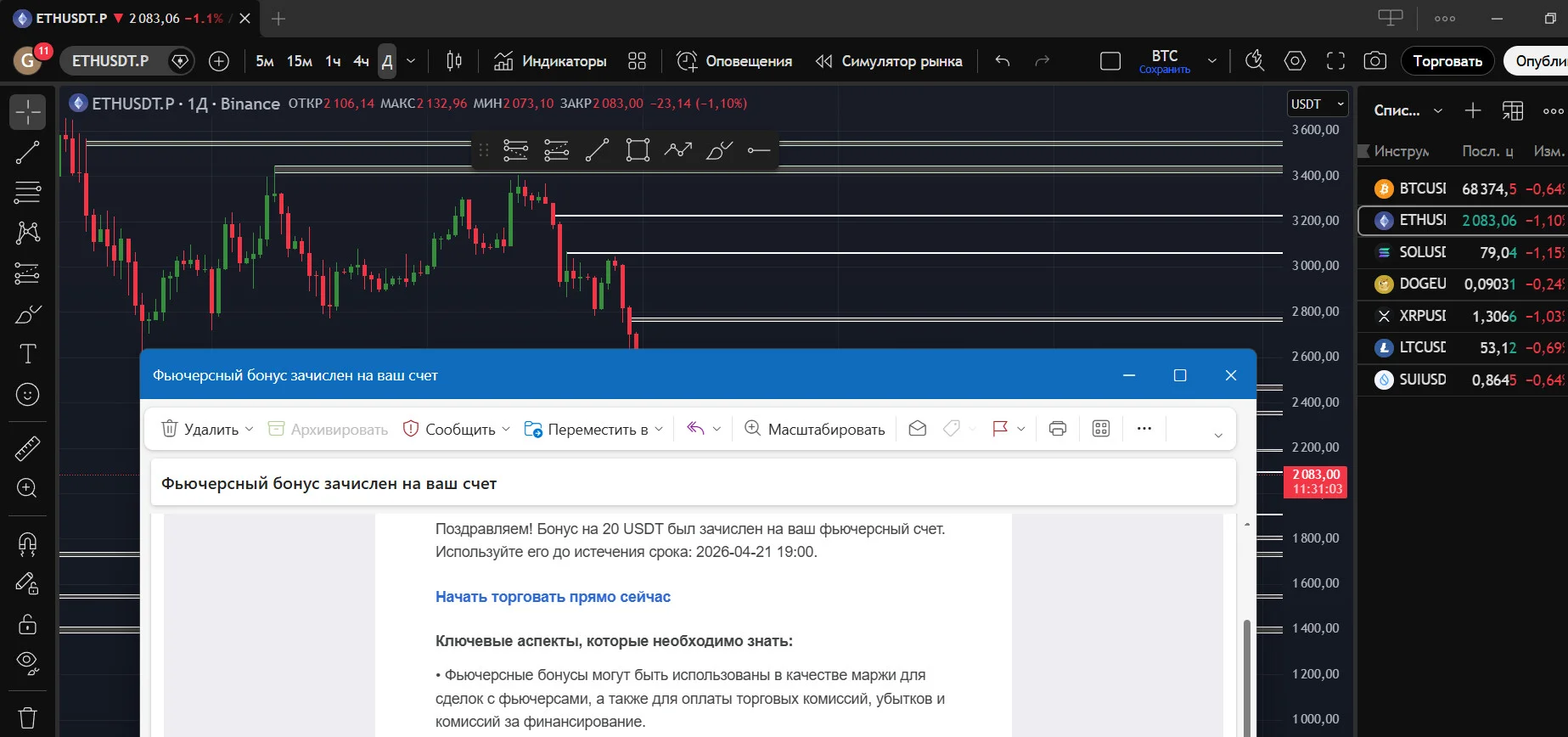The image size is (1568, 737).
Task: Create an alert with Оповещения
Action: (734, 61)
